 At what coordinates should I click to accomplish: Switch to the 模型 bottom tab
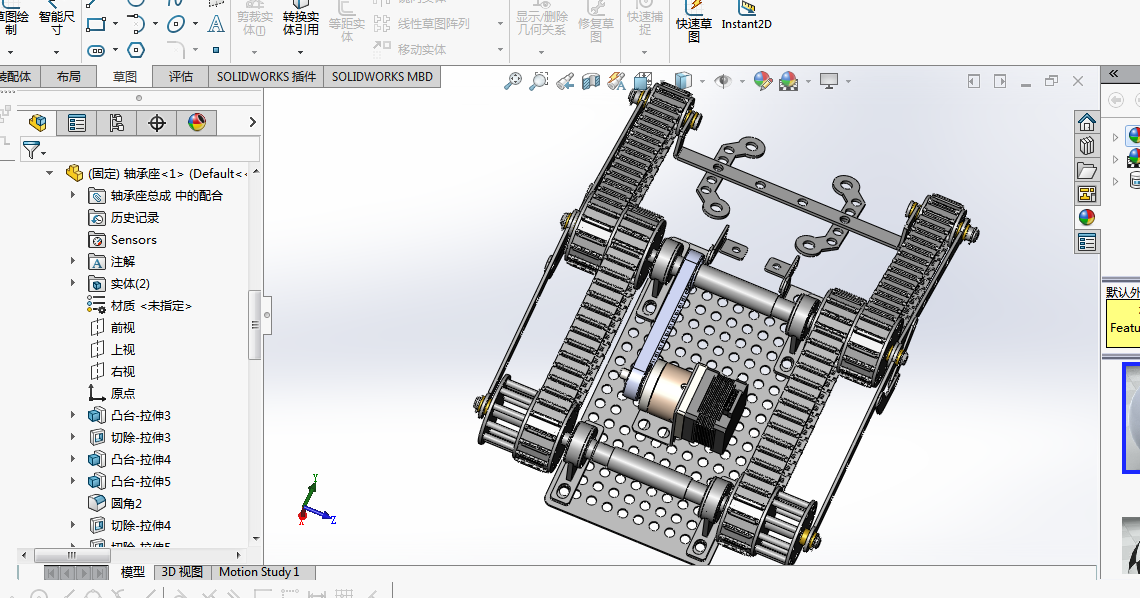(132, 572)
